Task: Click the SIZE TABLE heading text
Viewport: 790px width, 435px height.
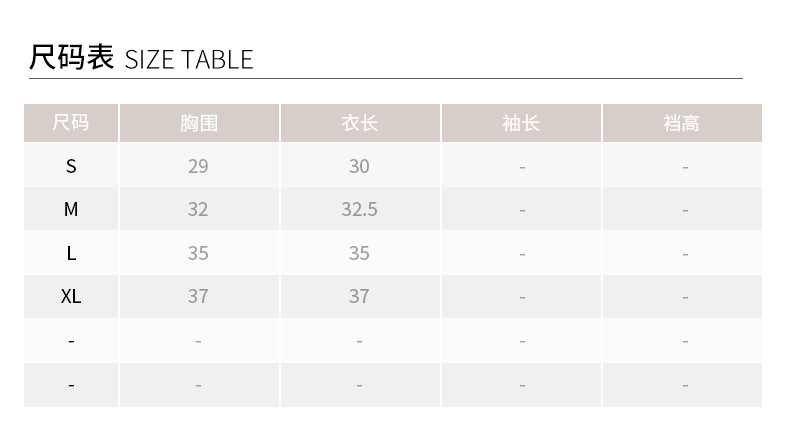Action: click(189, 59)
